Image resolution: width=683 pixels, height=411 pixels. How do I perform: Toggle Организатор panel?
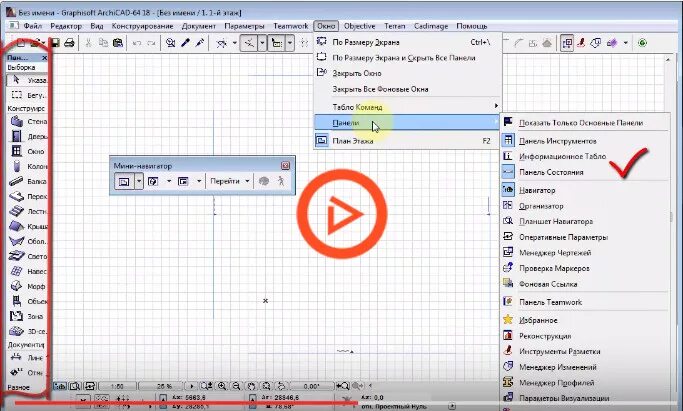tap(585, 206)
